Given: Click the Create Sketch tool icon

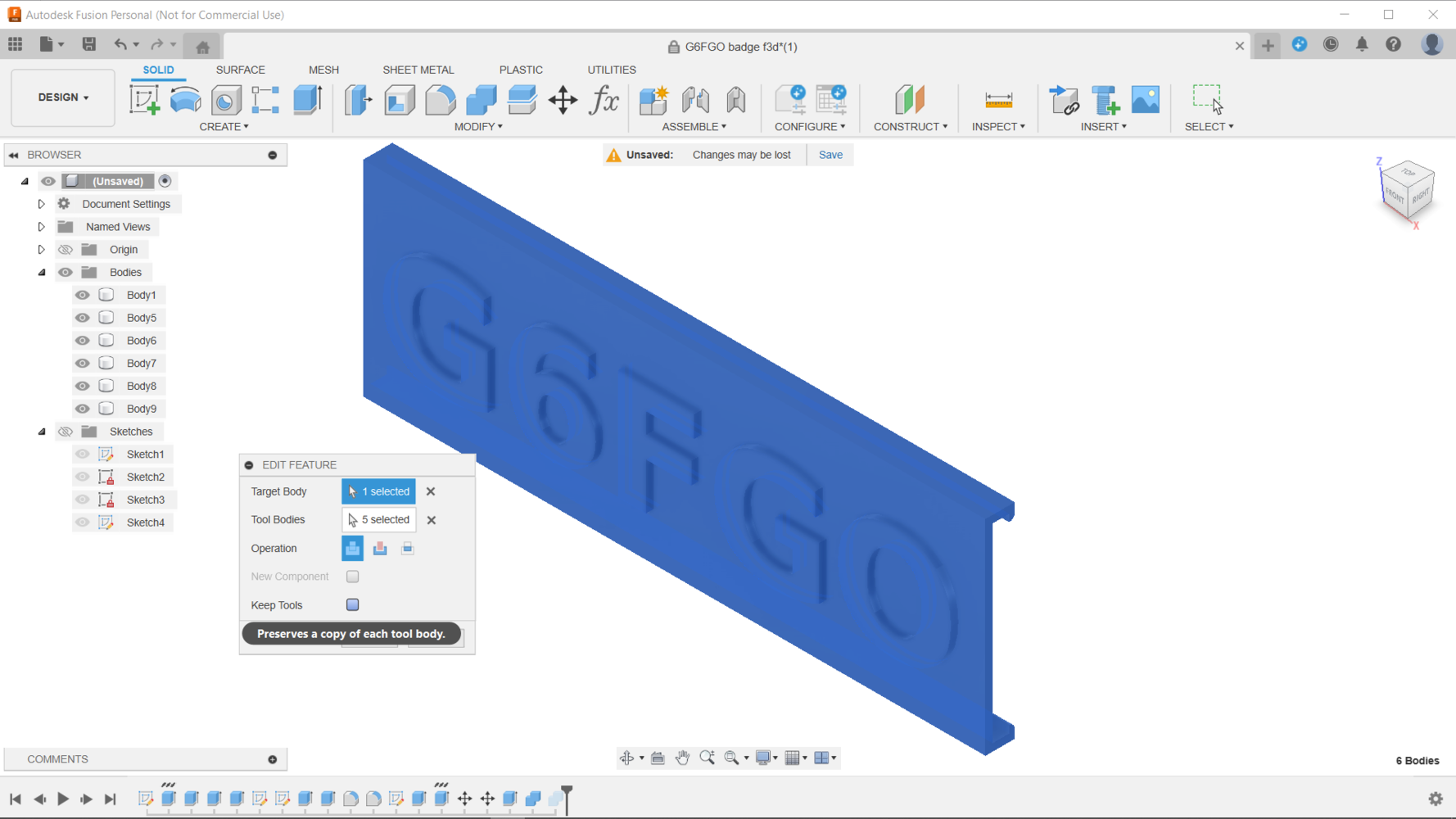Looking at the screenshot, I should point(144,100).
